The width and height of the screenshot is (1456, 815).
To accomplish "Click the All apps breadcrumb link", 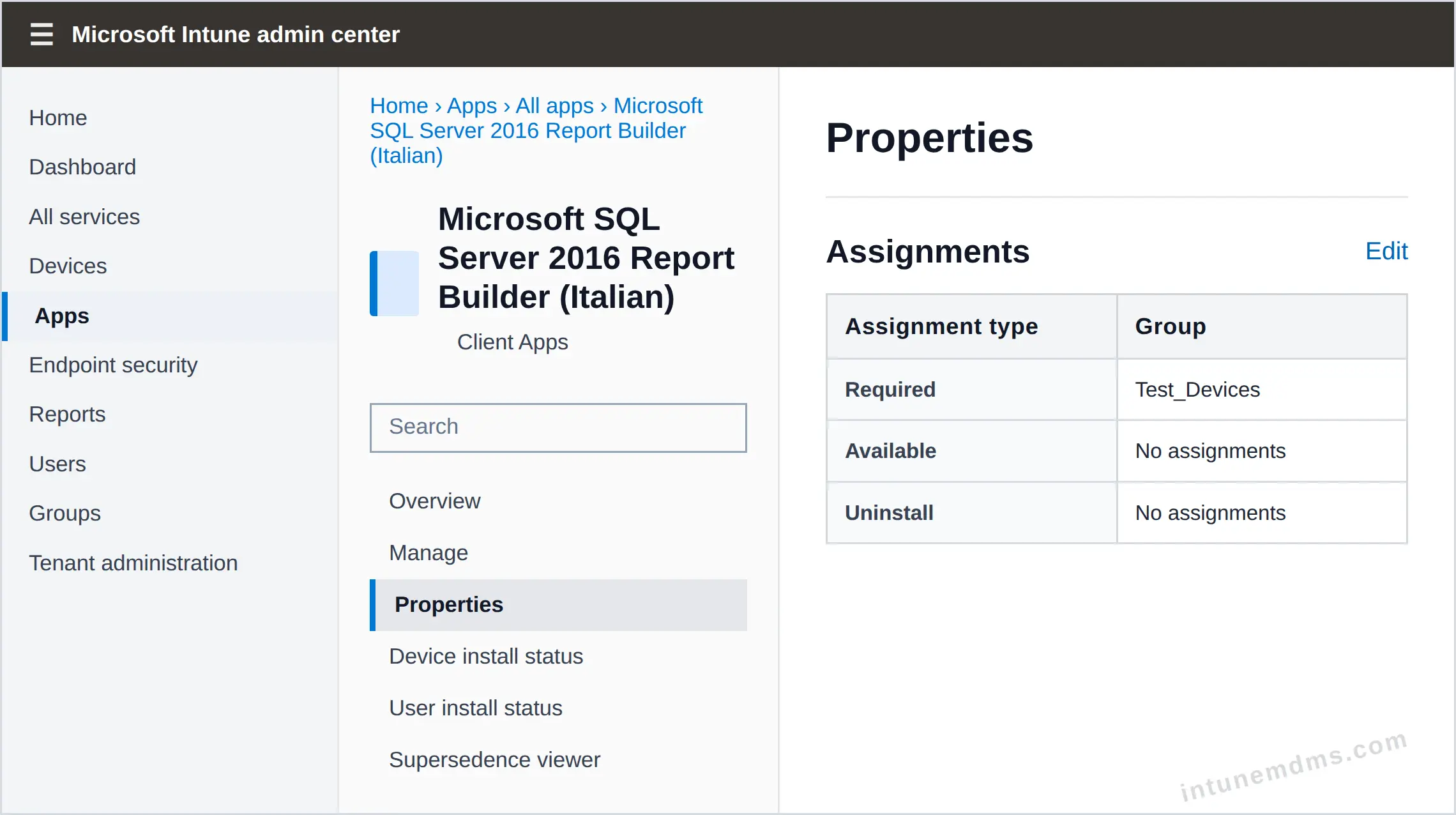I will tap(555, 105).
